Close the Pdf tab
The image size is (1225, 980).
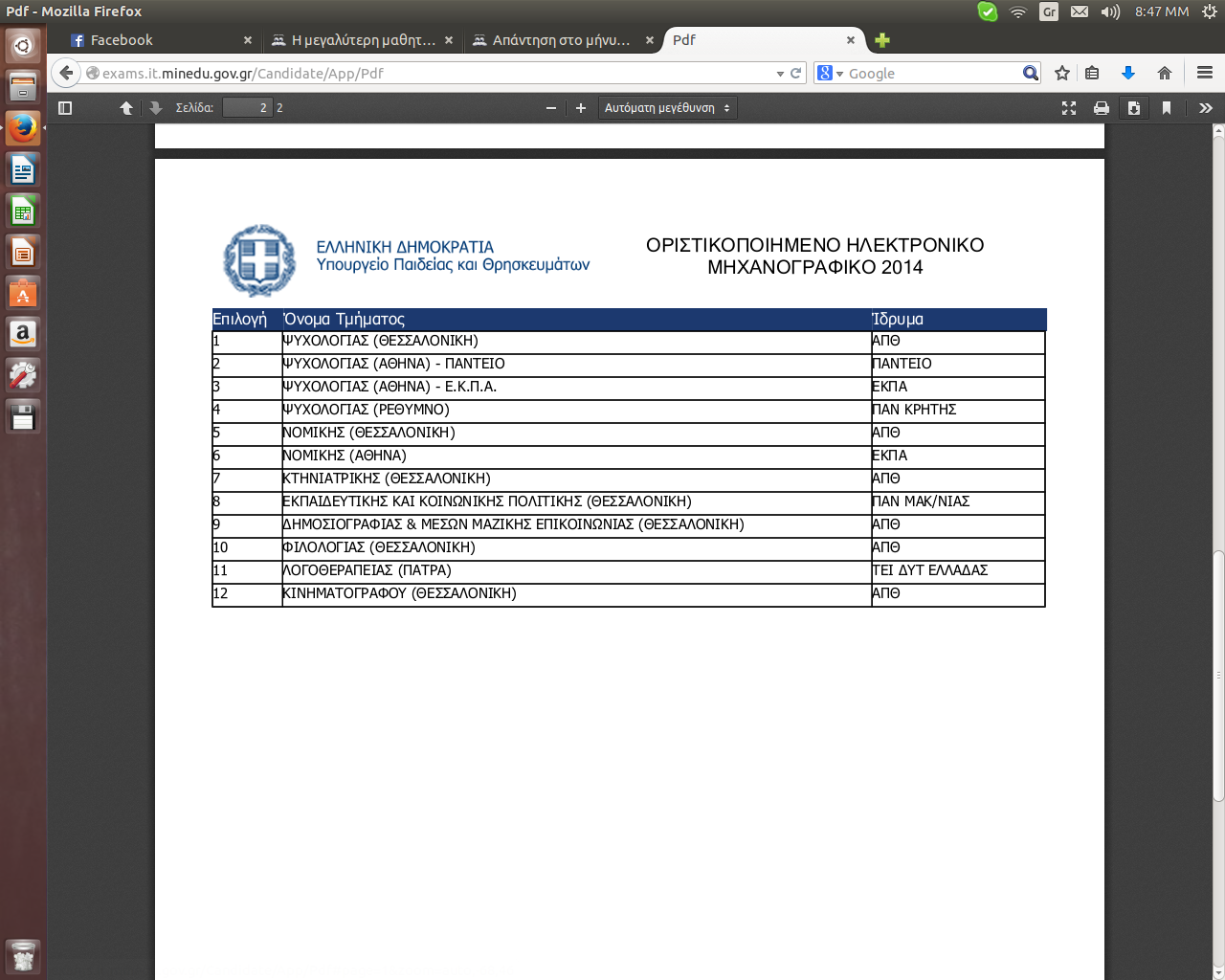(x=851, y=40)
